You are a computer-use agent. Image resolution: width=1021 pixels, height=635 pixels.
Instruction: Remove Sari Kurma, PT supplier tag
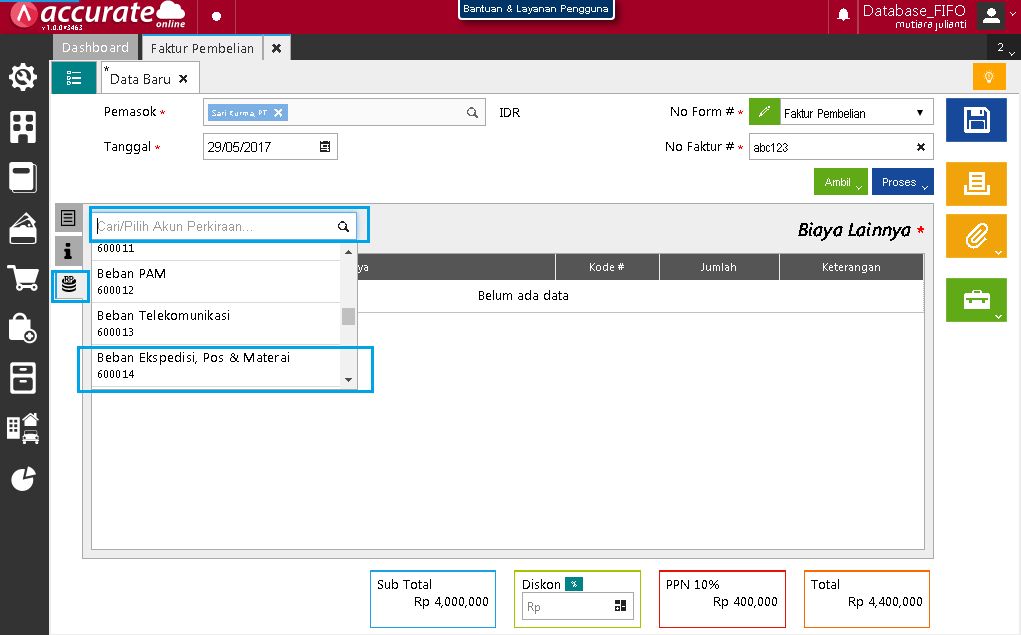tap(279, 113)
